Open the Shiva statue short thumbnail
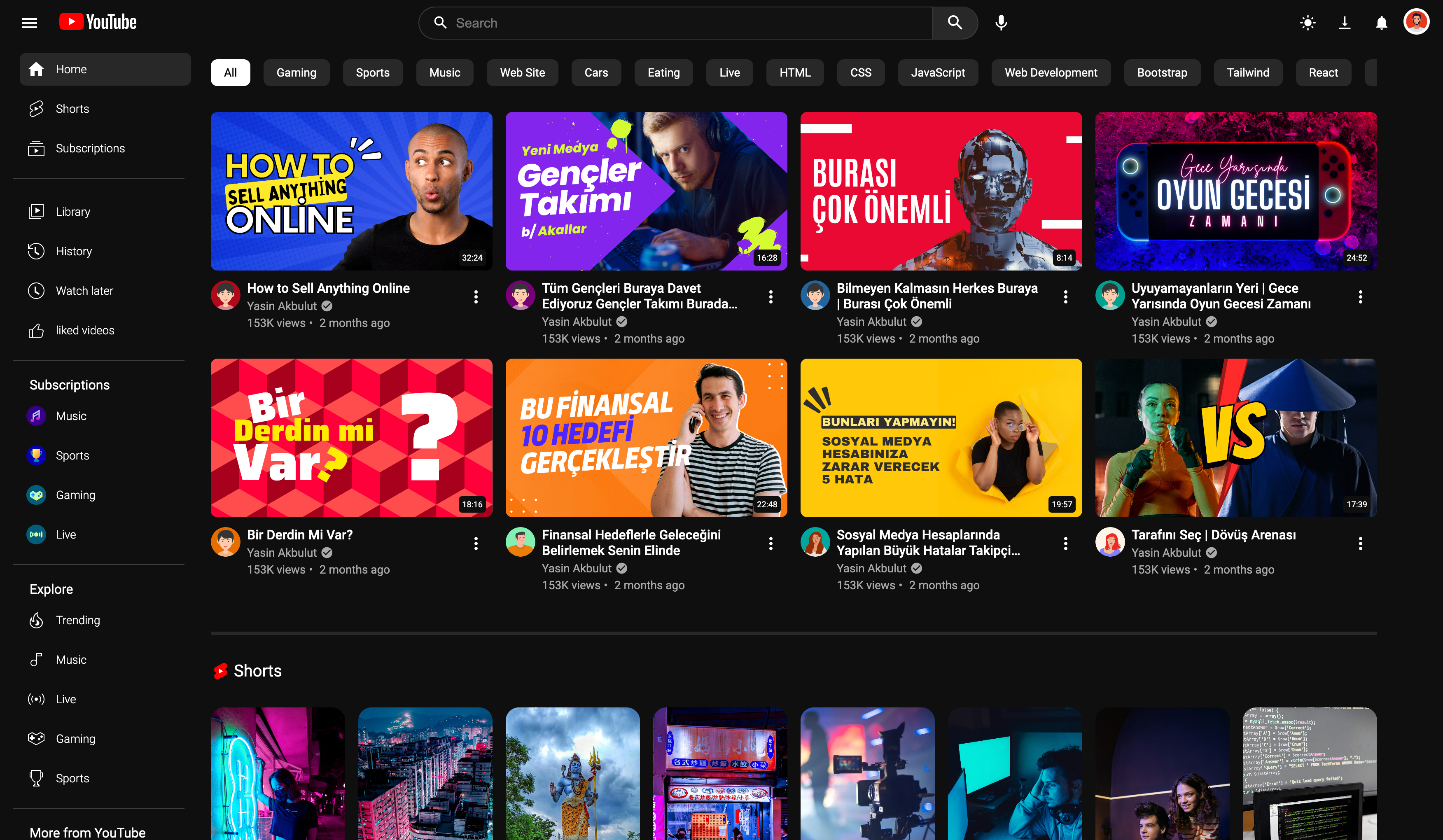Image resolution: width=1443 pixels, height=840 pixels. point(572,774)
